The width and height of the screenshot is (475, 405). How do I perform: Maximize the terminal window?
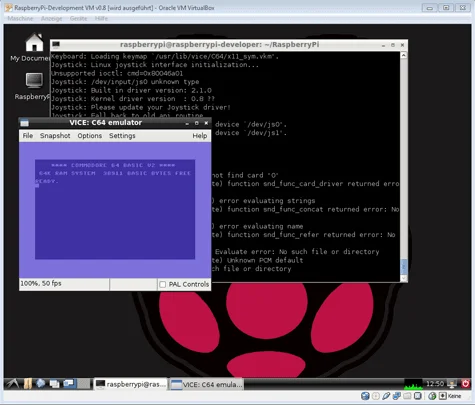tap(393, 45)
